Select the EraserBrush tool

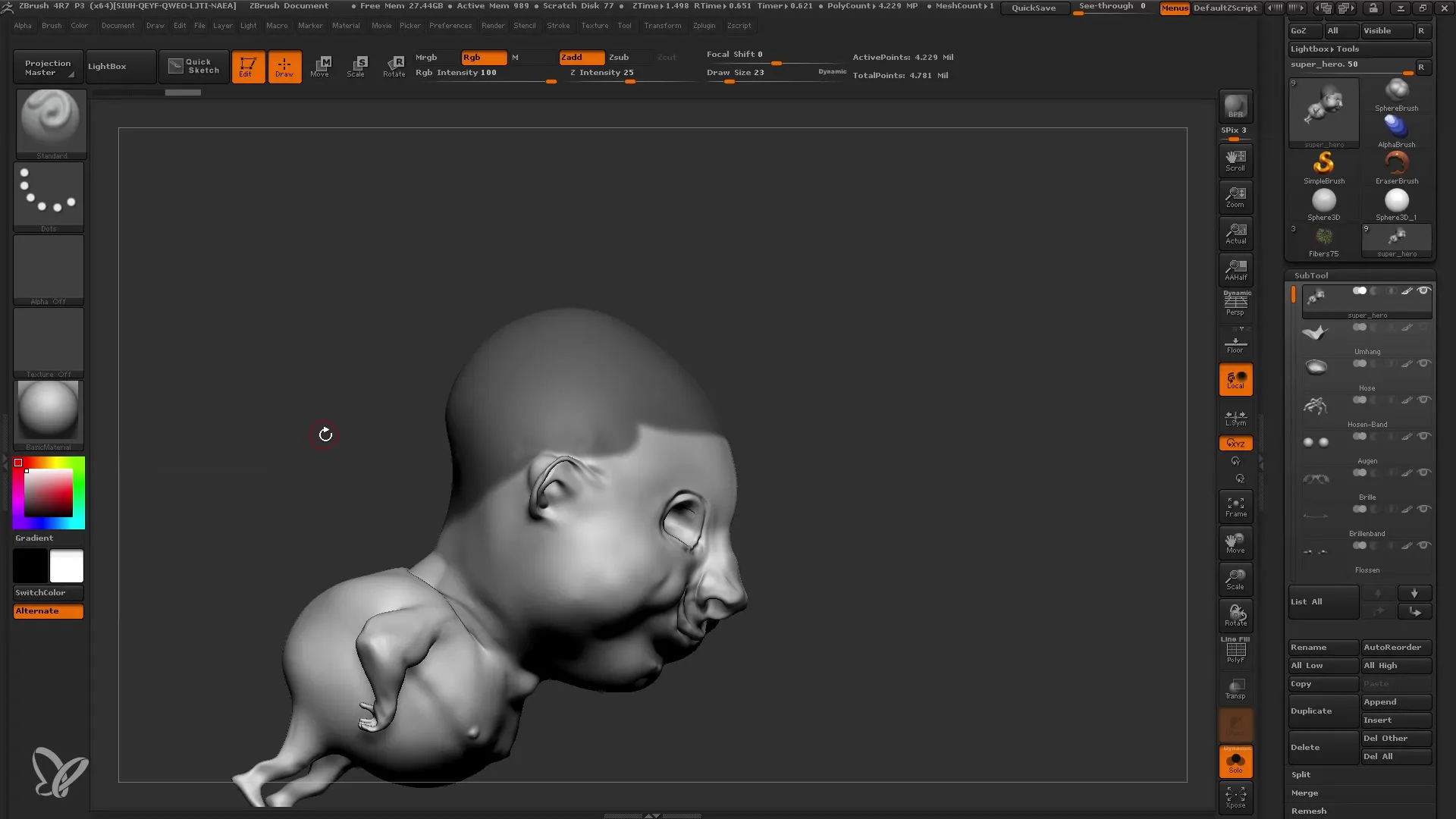(1396, 168)
